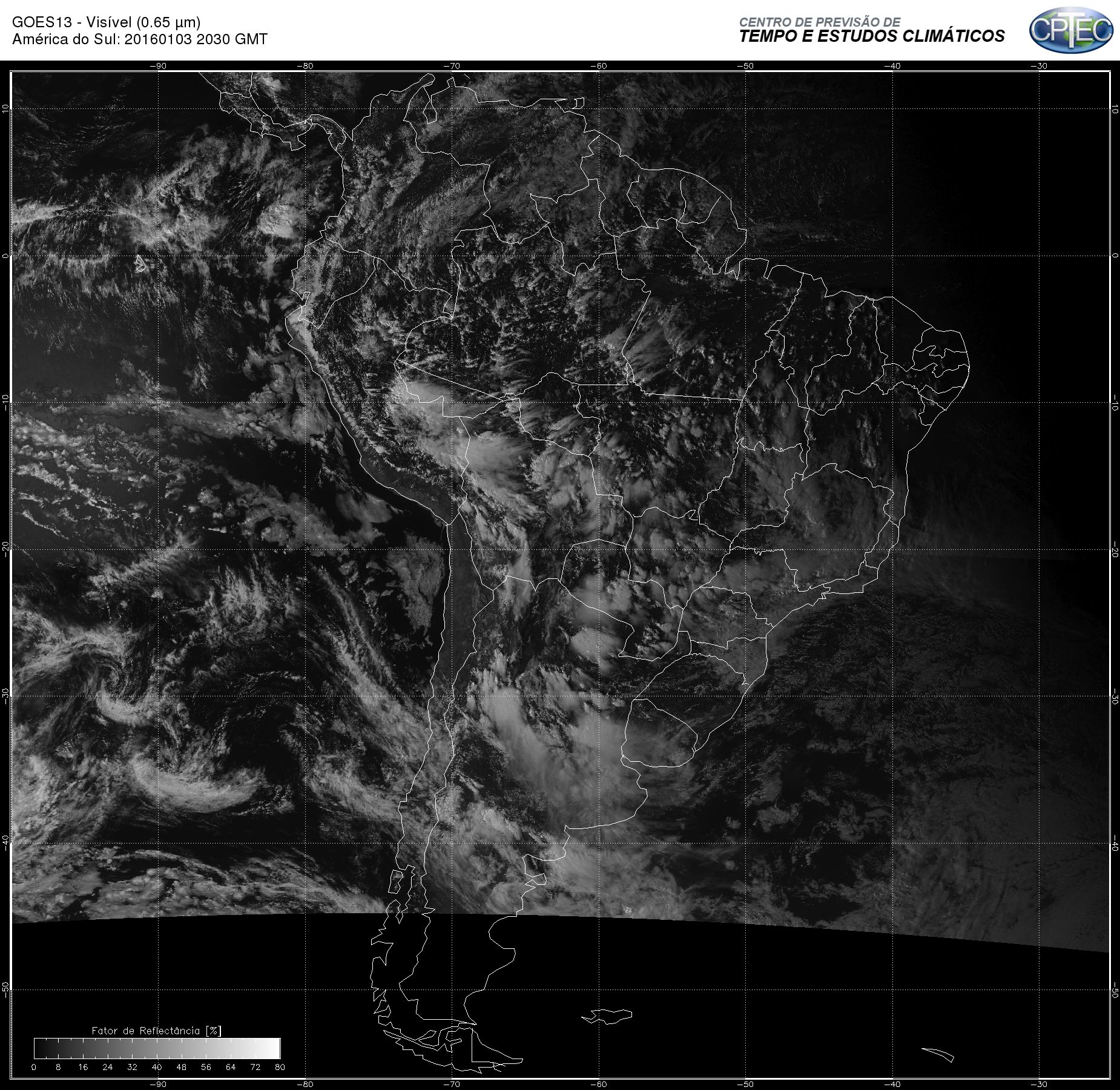Click the left axis latitude label -30

pos(5,696)
